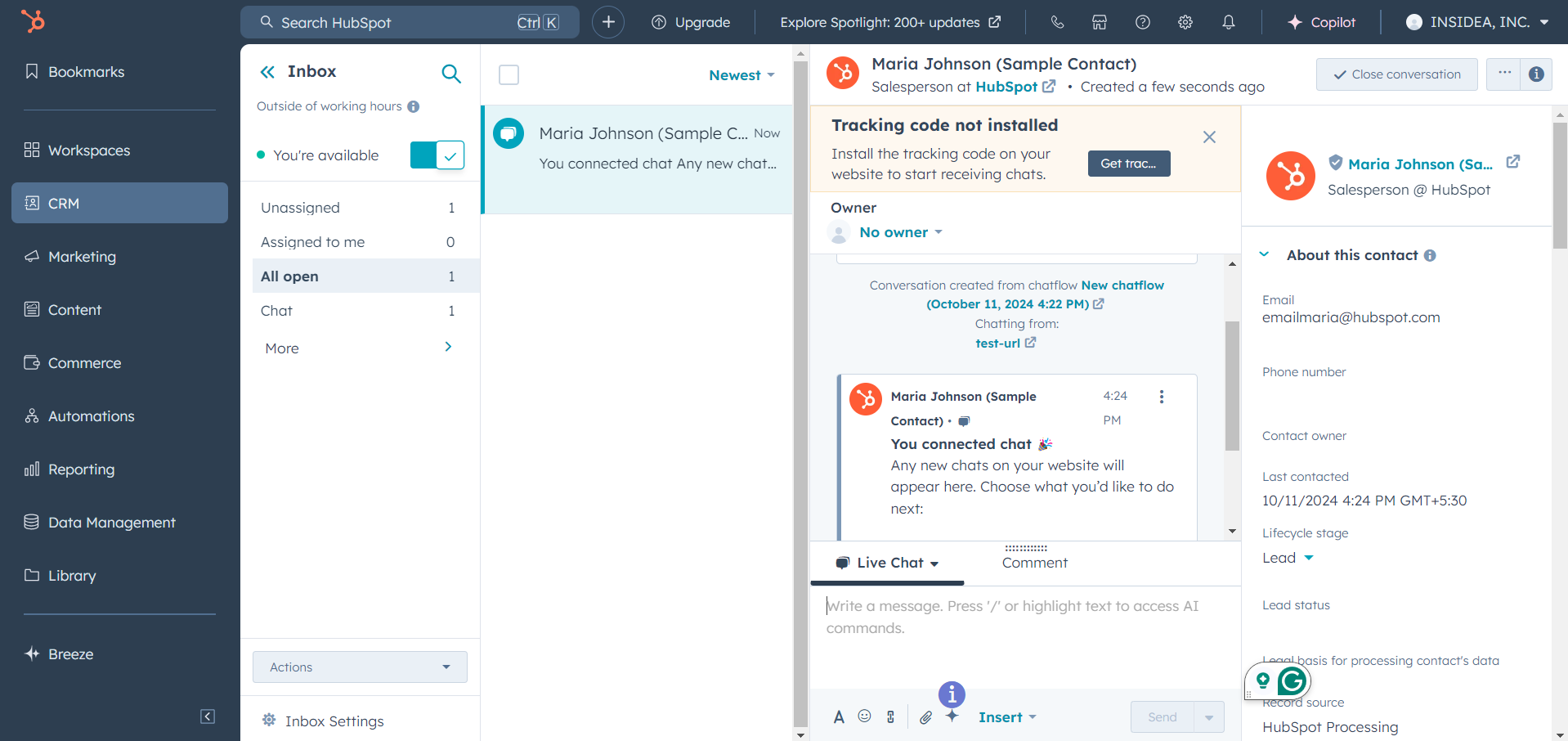1568x741 pixels.
Task: Click the message reply text field
Action: (x=1025, y=636)
